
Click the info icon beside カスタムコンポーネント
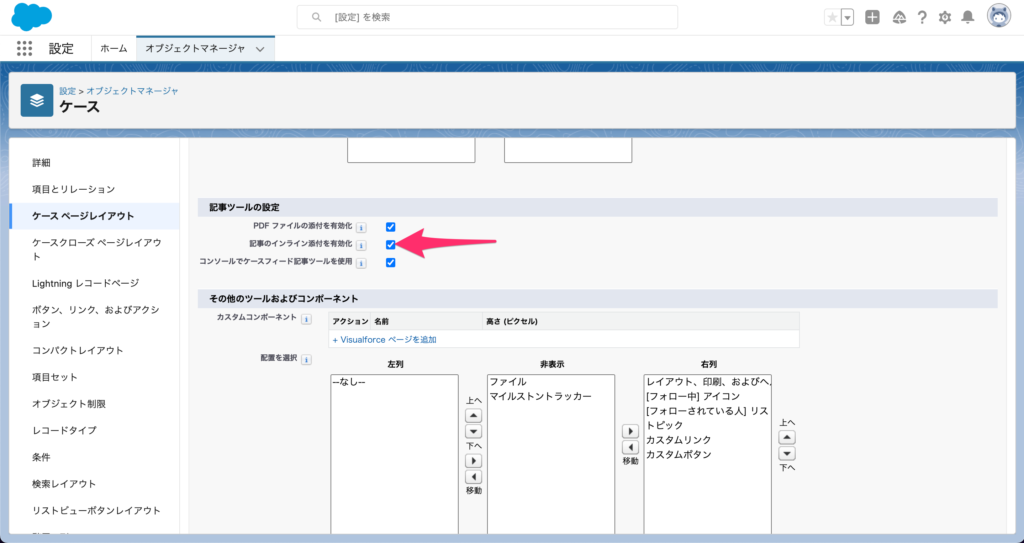[306, 319]
